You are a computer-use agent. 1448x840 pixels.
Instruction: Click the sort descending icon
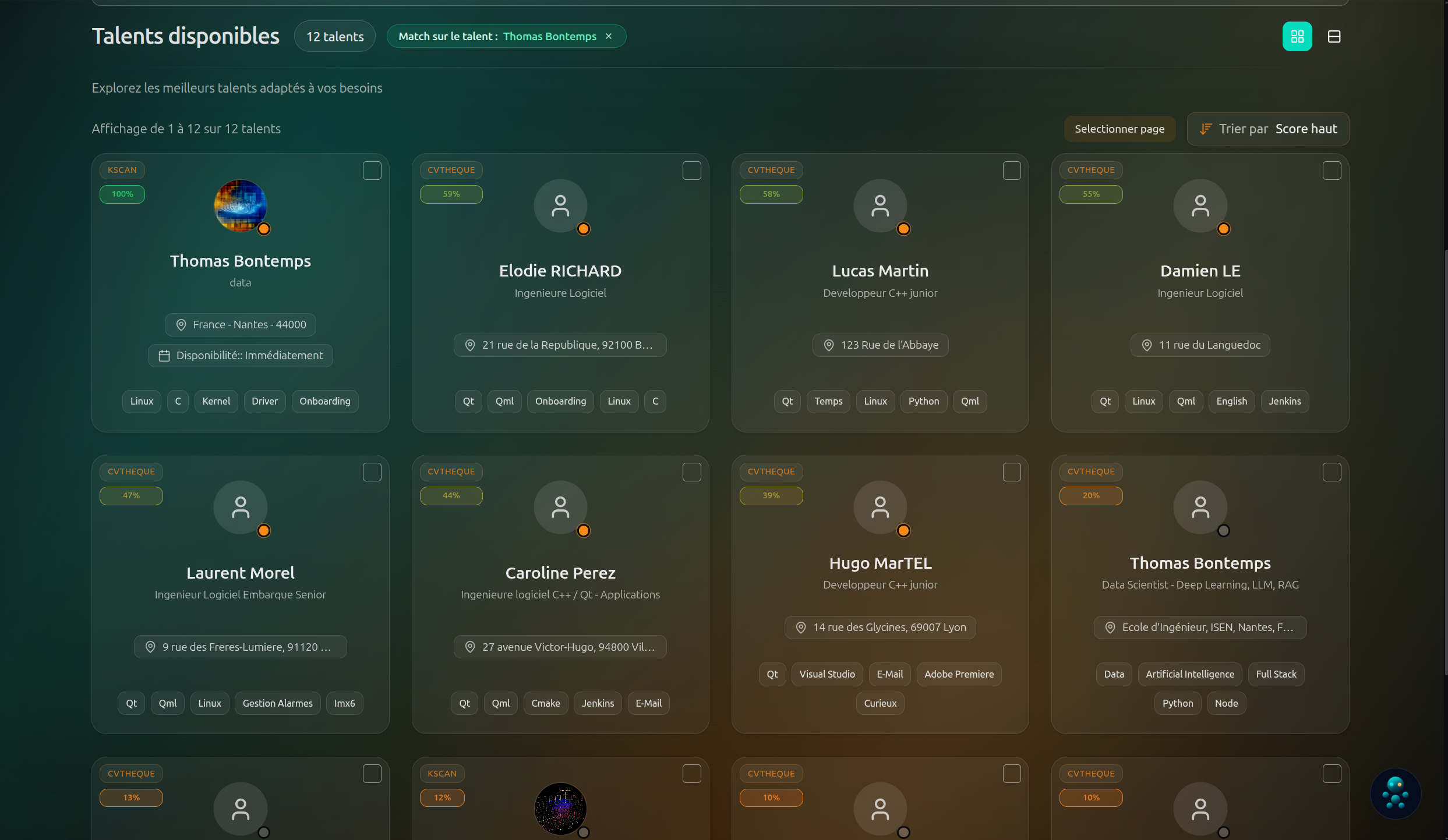(x=1205, y=129)
